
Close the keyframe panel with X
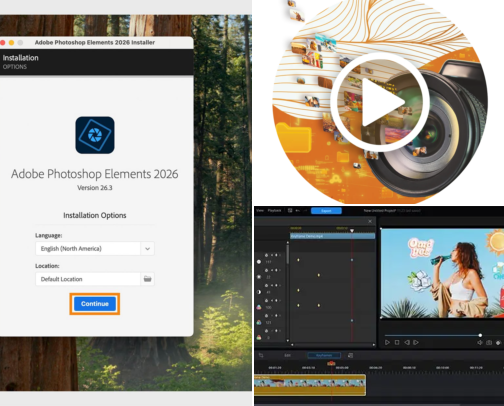(370, 221)
